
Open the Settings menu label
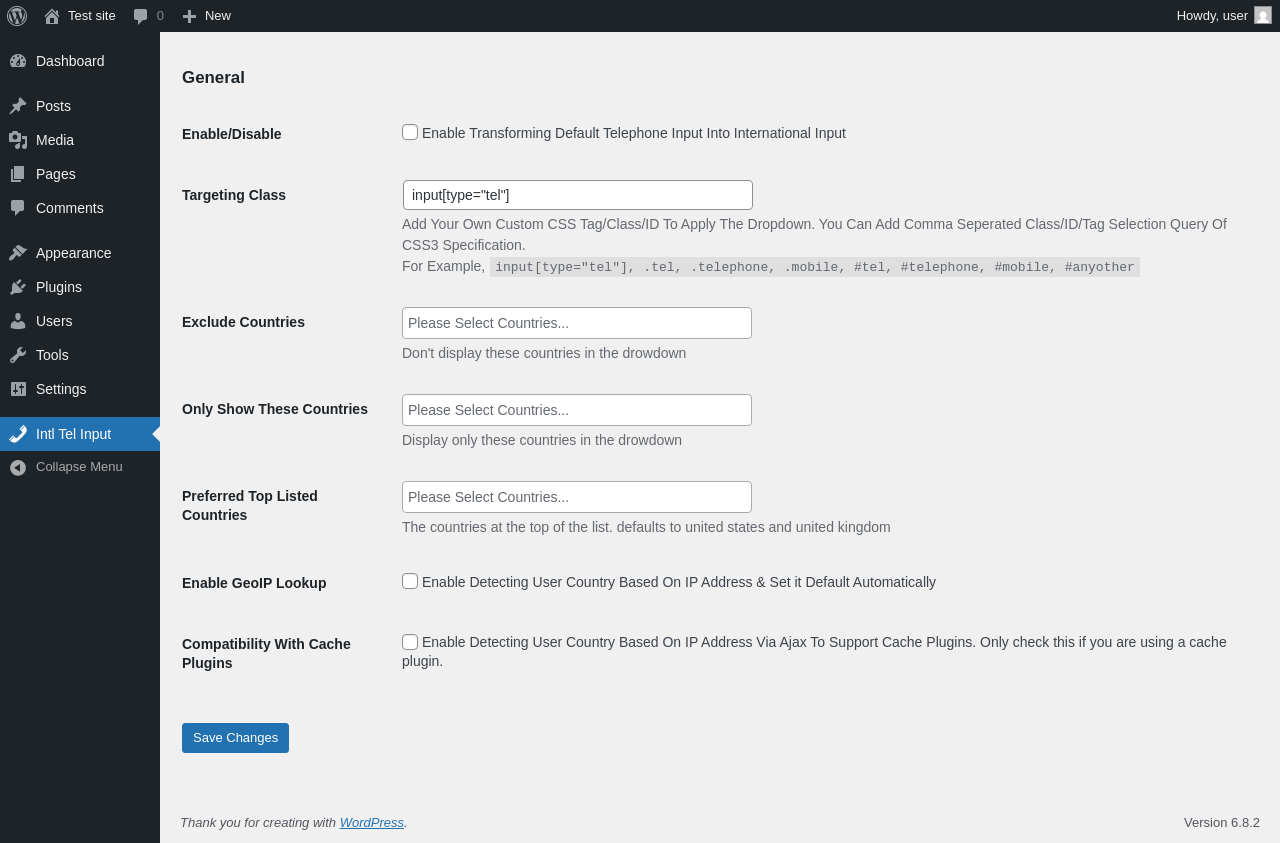click(x=61, y=389)
